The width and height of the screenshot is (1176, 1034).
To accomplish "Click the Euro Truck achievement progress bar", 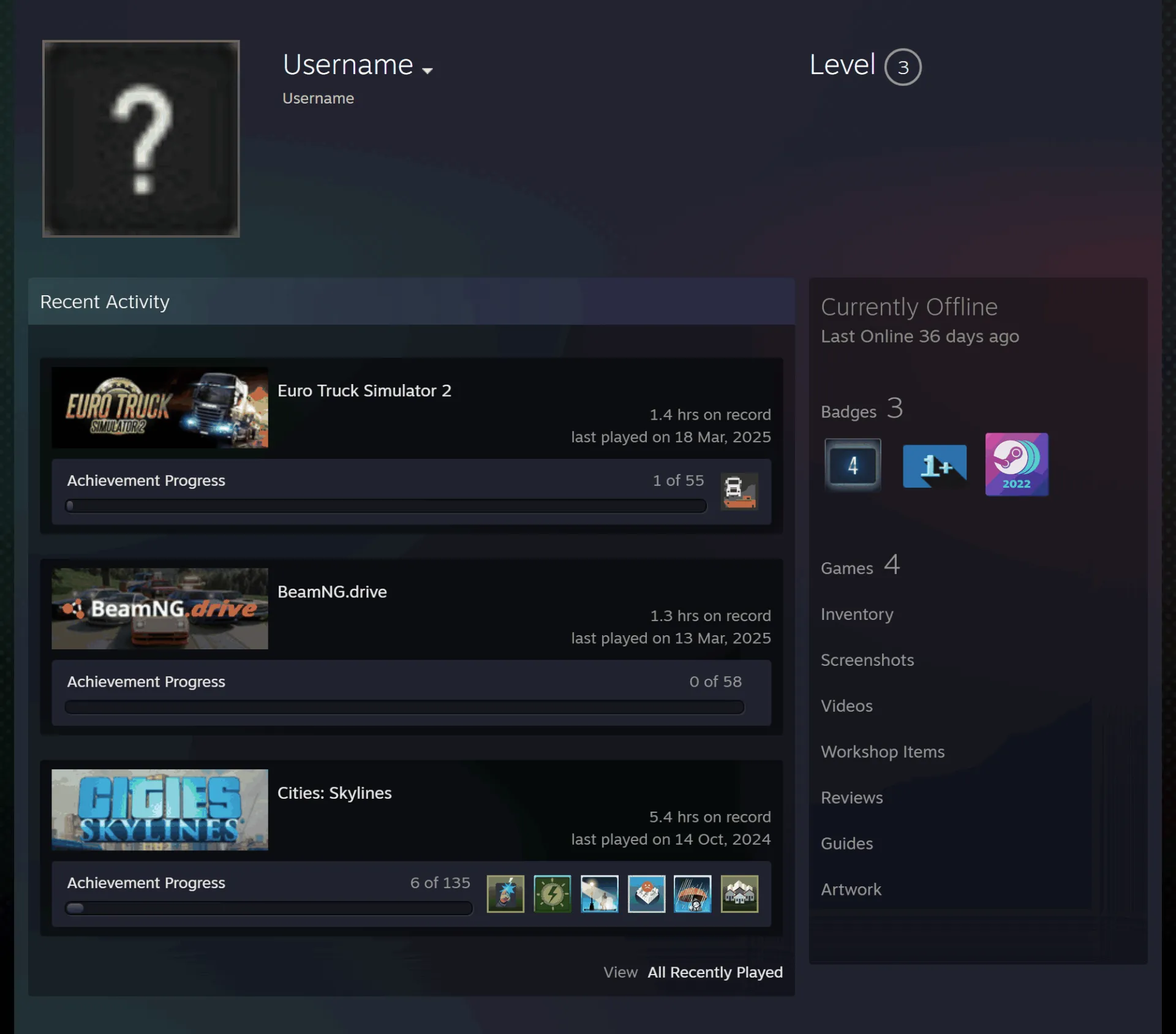I will tap(386, 506).
